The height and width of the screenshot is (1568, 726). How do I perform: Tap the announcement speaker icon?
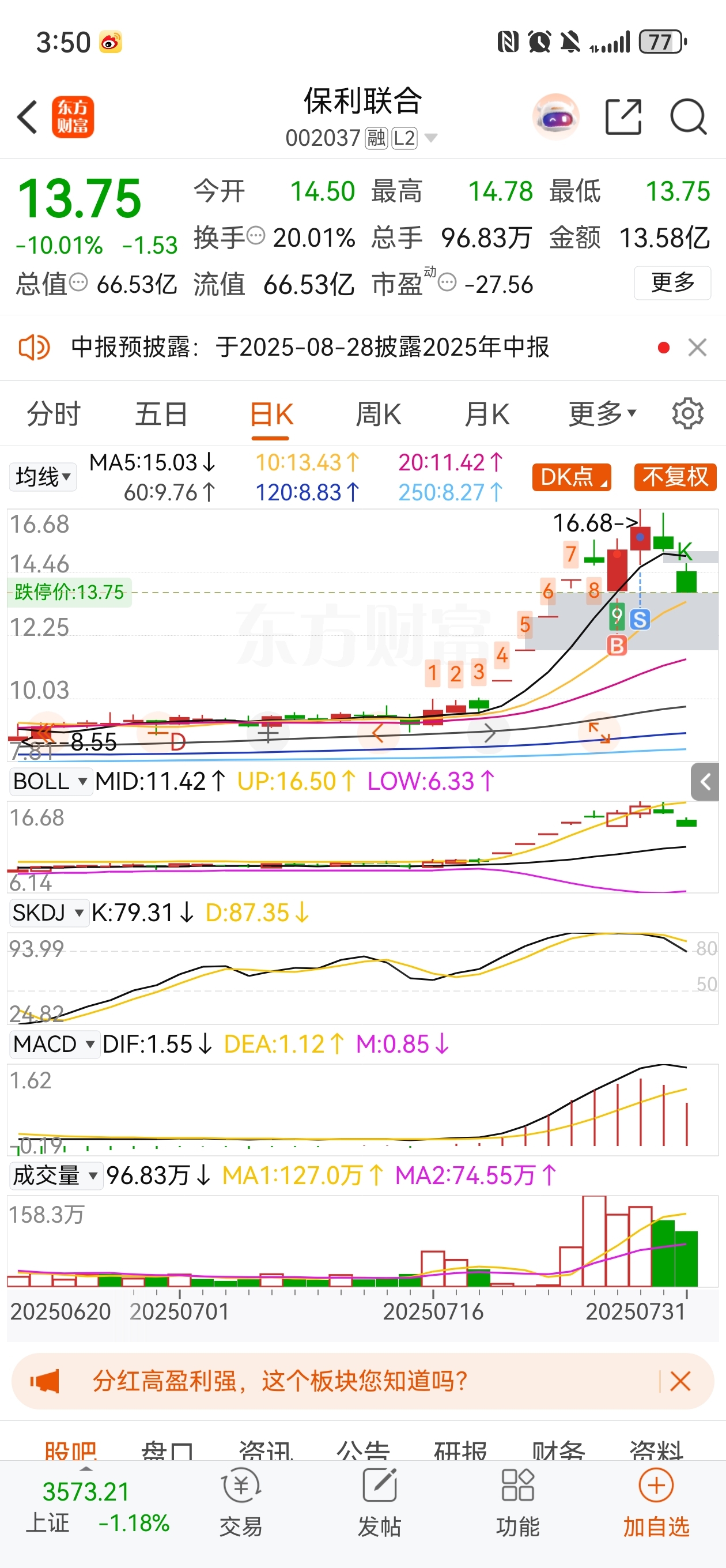[x=34, y=348]
